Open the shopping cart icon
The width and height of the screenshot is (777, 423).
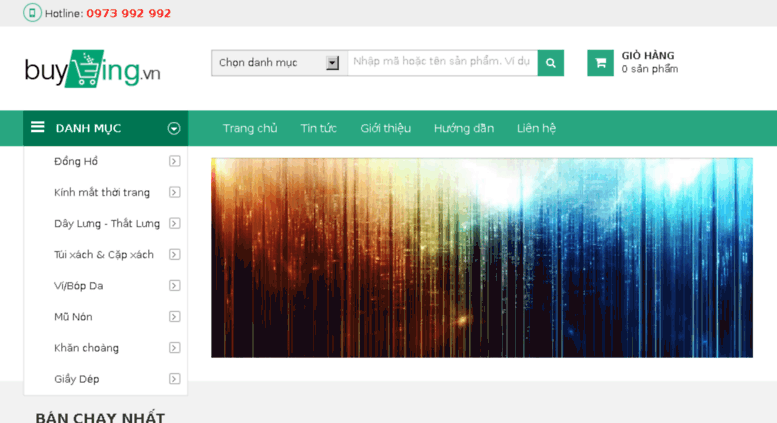click(600, 63)
